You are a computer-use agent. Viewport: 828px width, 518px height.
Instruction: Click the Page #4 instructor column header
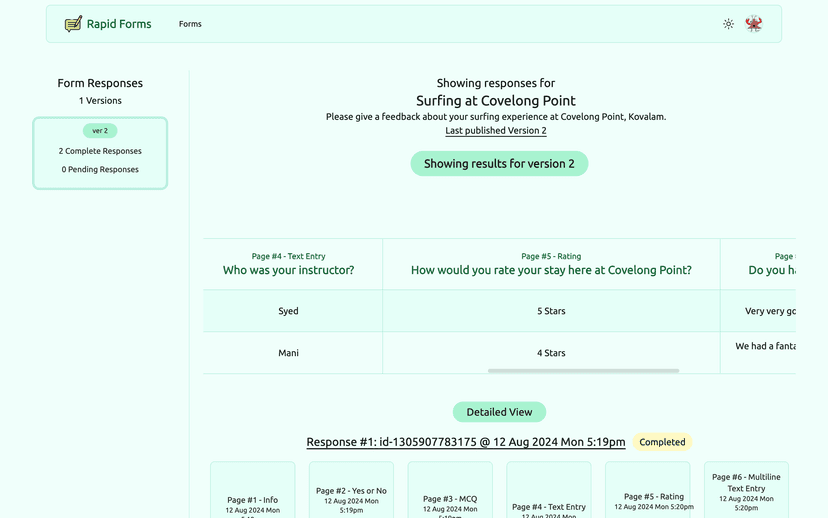(288, 264)
